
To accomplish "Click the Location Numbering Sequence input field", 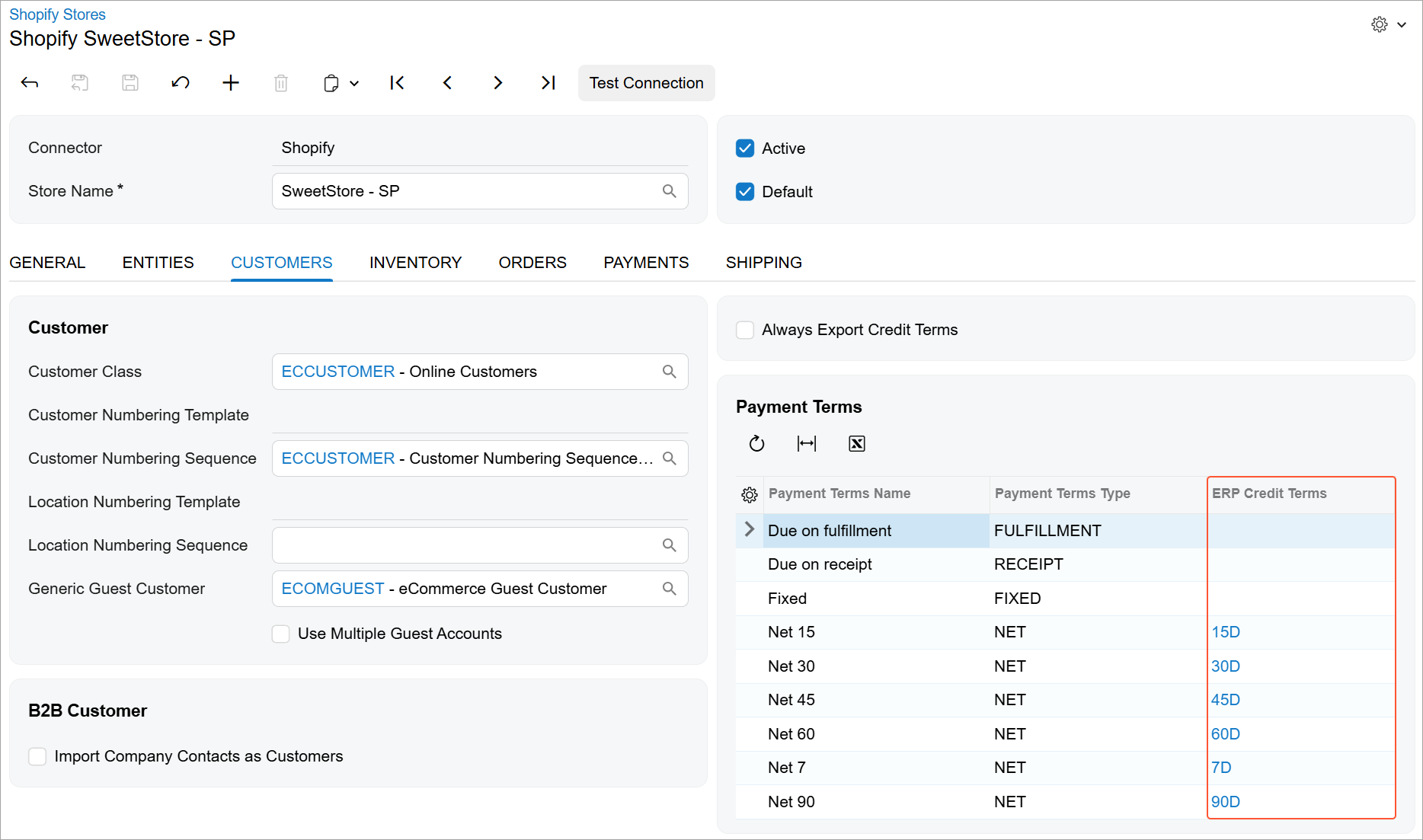I will 480,545.
